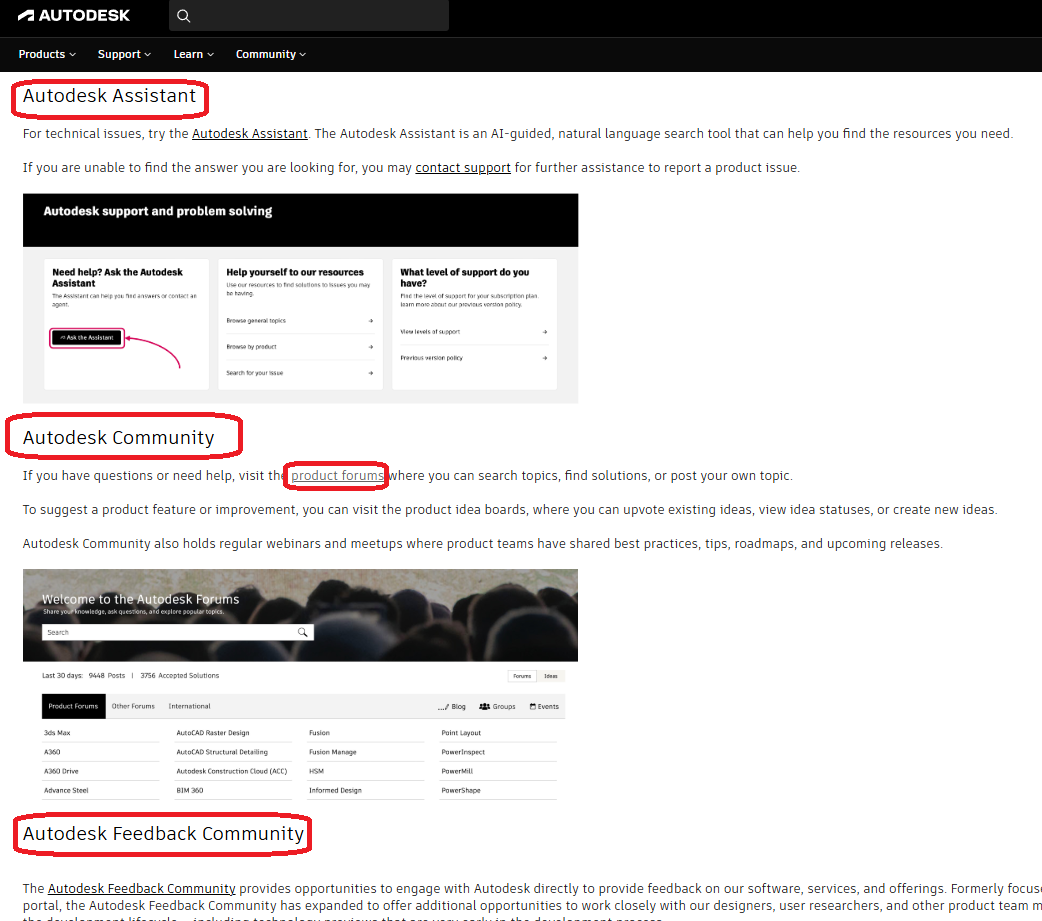Viewport: 1042px width, 921px height.
Task: Click the arrow beside View levels of support
Action: tap(545, 332)
